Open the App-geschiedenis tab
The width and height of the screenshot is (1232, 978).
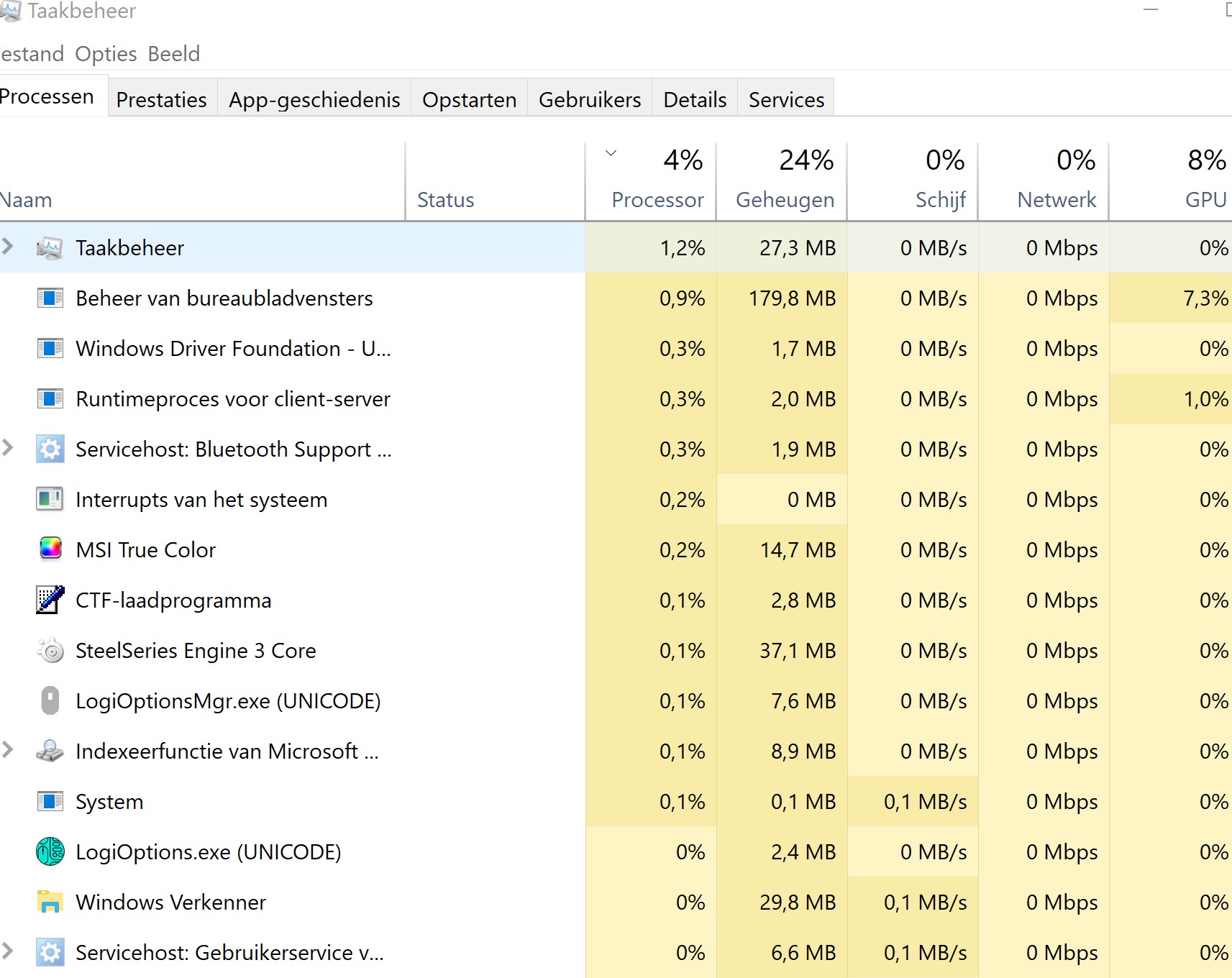314,99
